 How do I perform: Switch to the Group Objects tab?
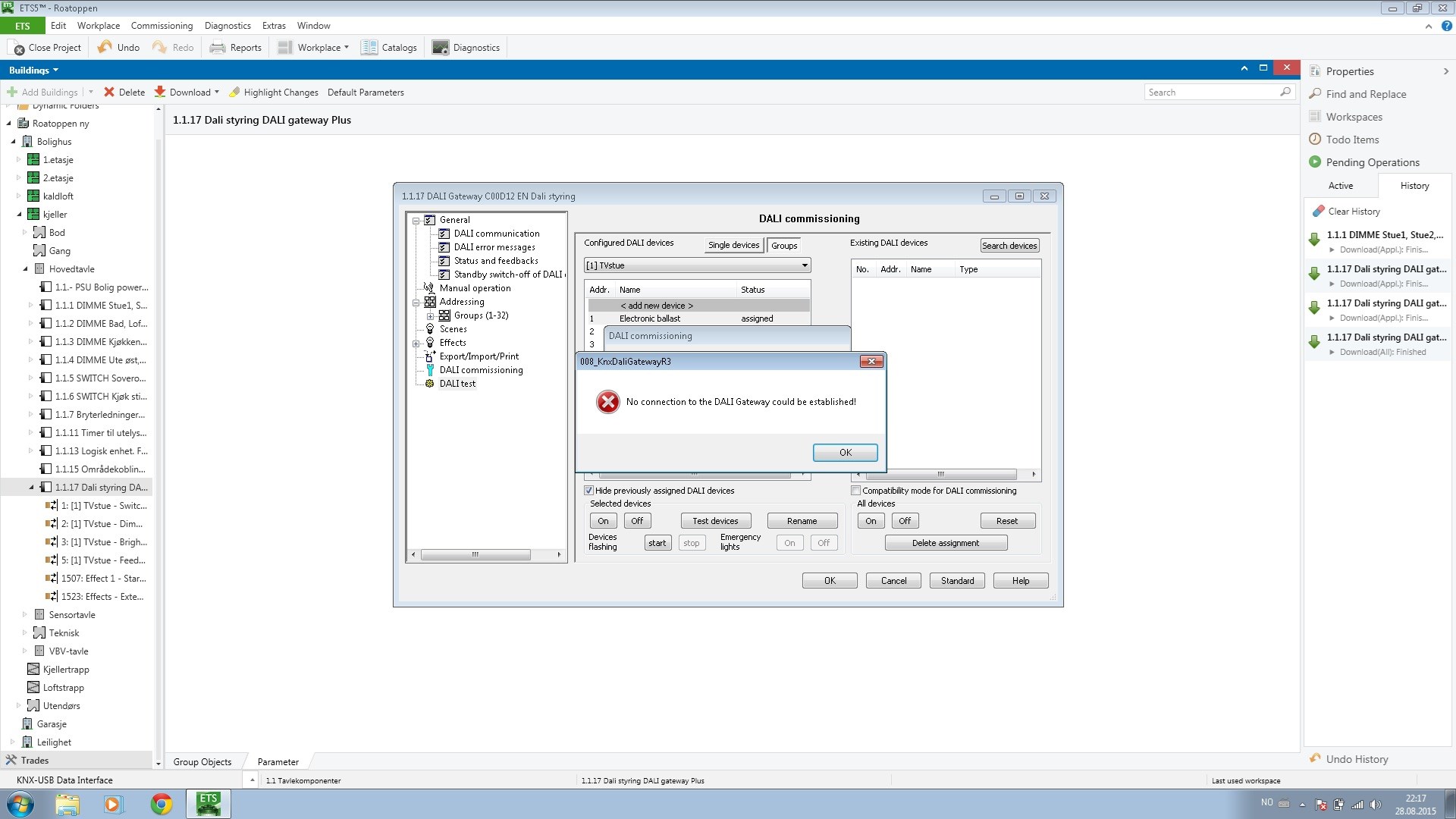[x=202, y=762]
